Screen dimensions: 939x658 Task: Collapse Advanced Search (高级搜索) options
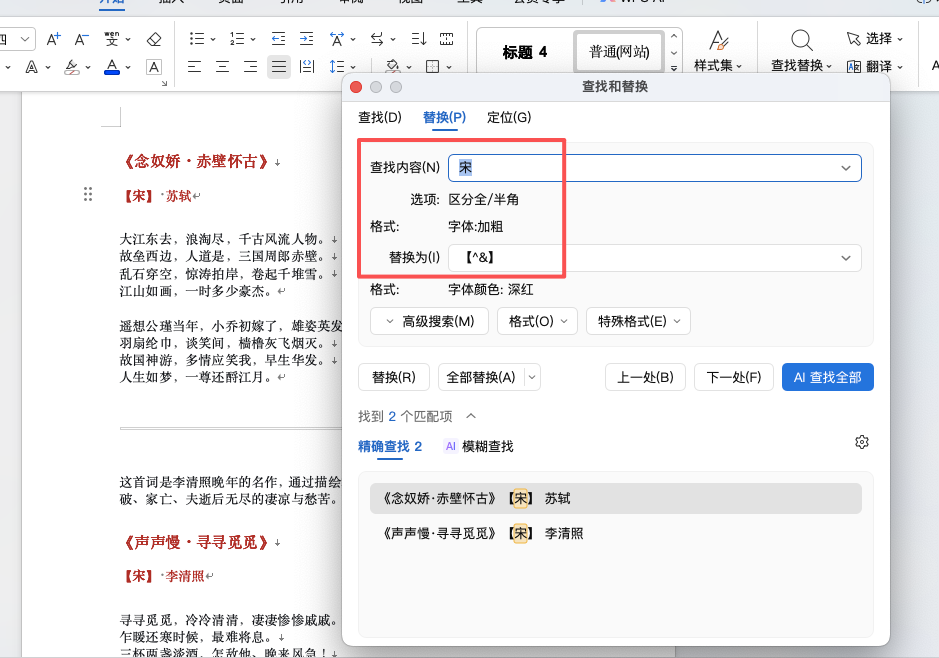coord(429,322)
